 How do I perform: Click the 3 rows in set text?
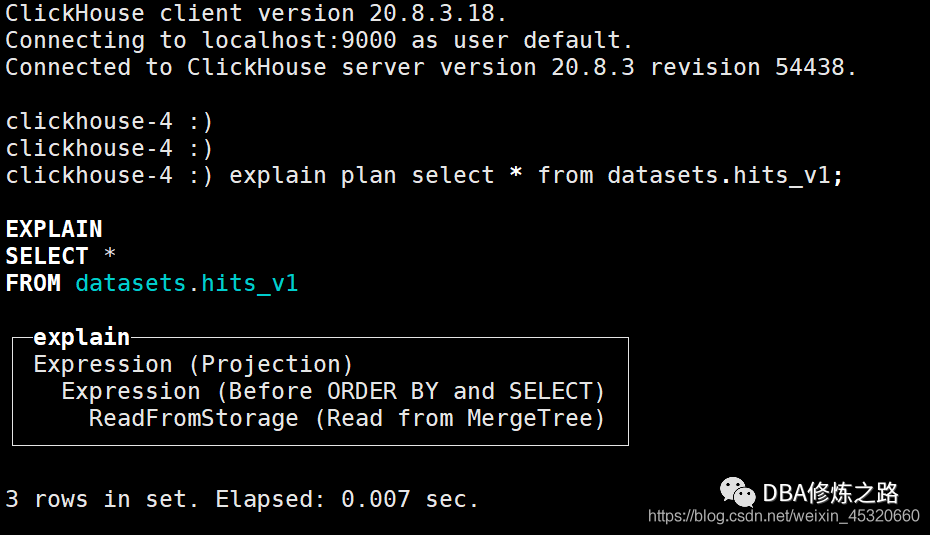pyautogui.click(x=101, y=499)
